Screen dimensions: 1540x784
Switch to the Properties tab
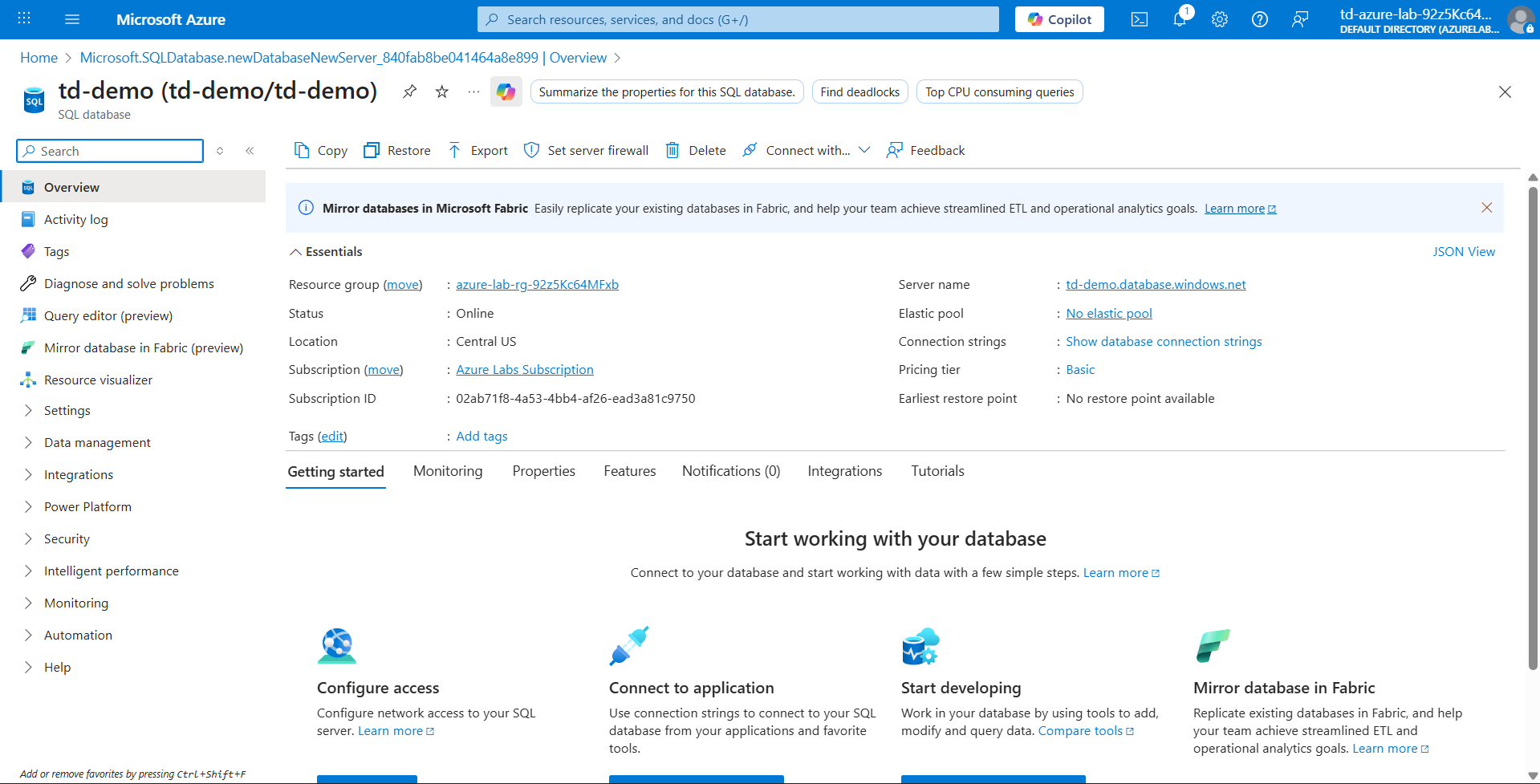pos(543,471)
